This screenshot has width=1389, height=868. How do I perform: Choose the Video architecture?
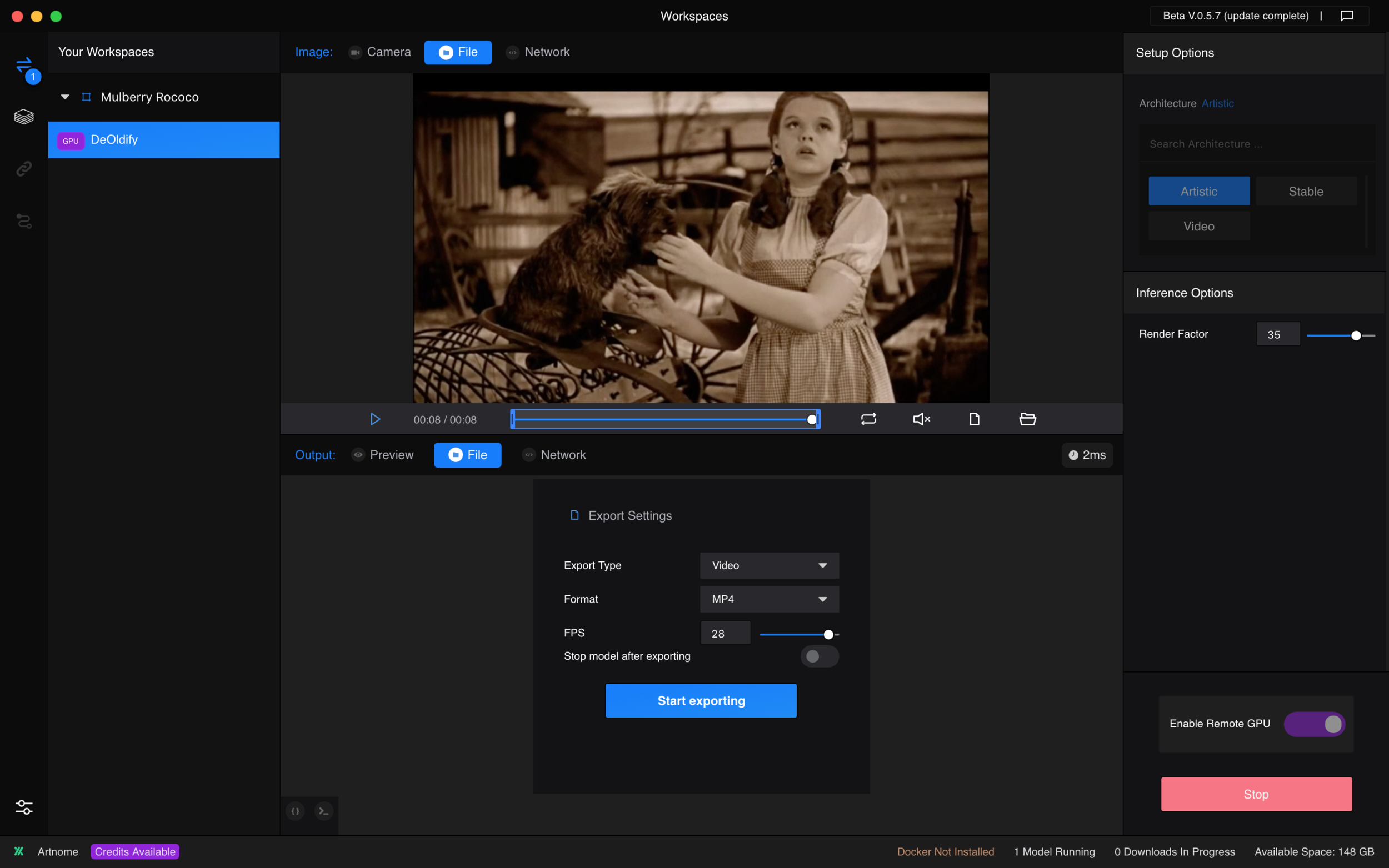[1199, 225]
